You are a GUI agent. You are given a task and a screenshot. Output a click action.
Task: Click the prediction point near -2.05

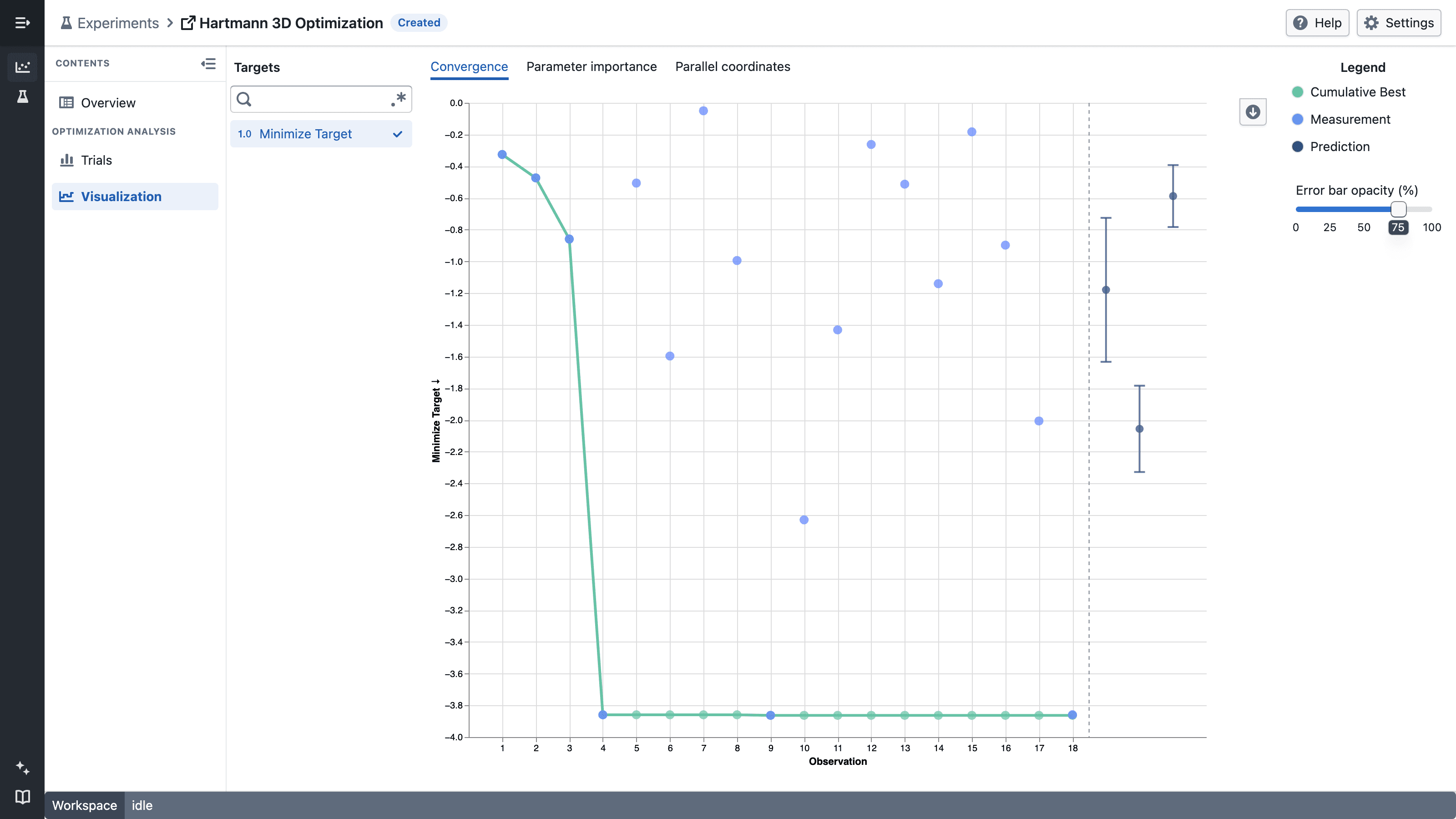[x=1139, y=429]
